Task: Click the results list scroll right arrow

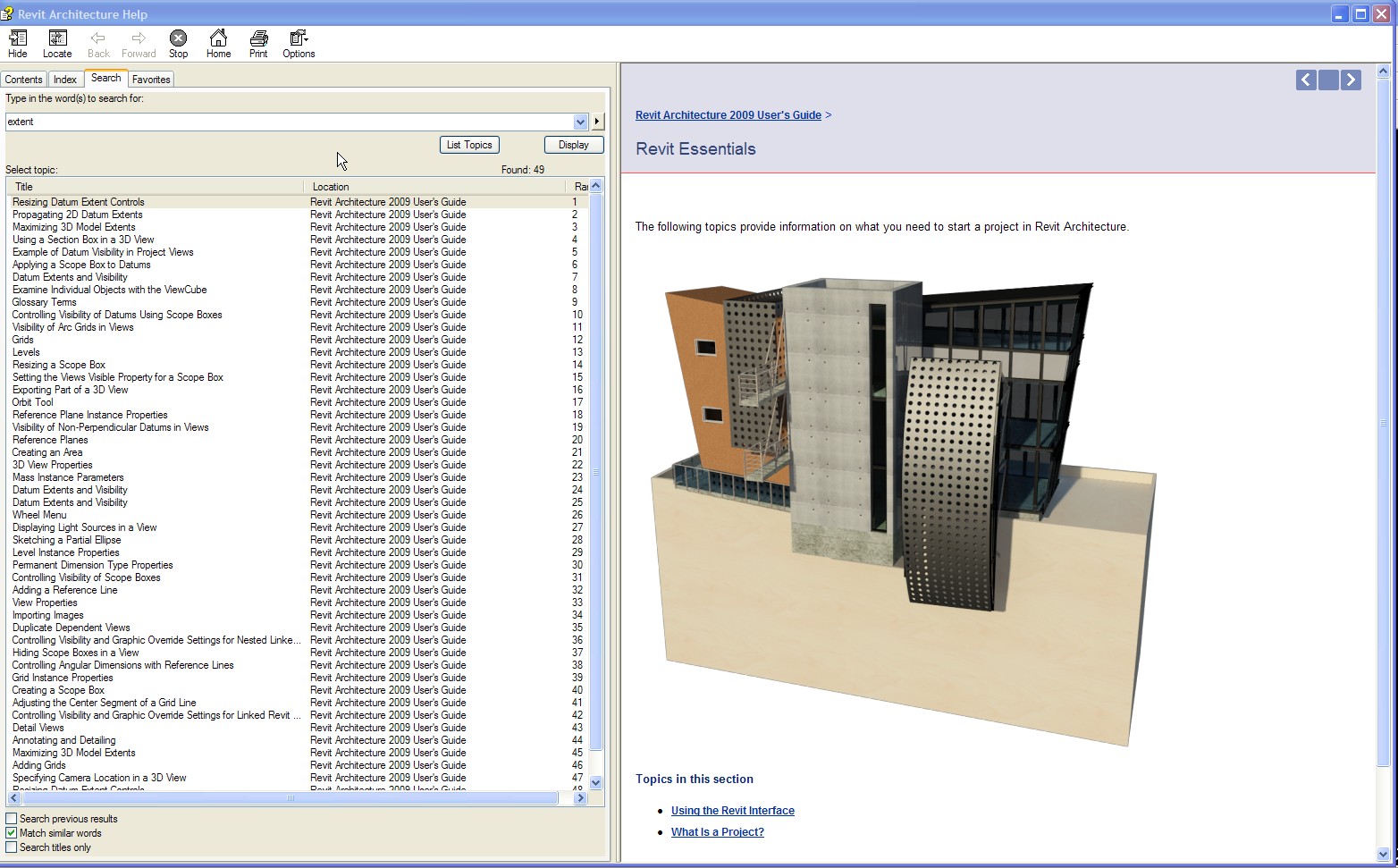Action: 581,798
